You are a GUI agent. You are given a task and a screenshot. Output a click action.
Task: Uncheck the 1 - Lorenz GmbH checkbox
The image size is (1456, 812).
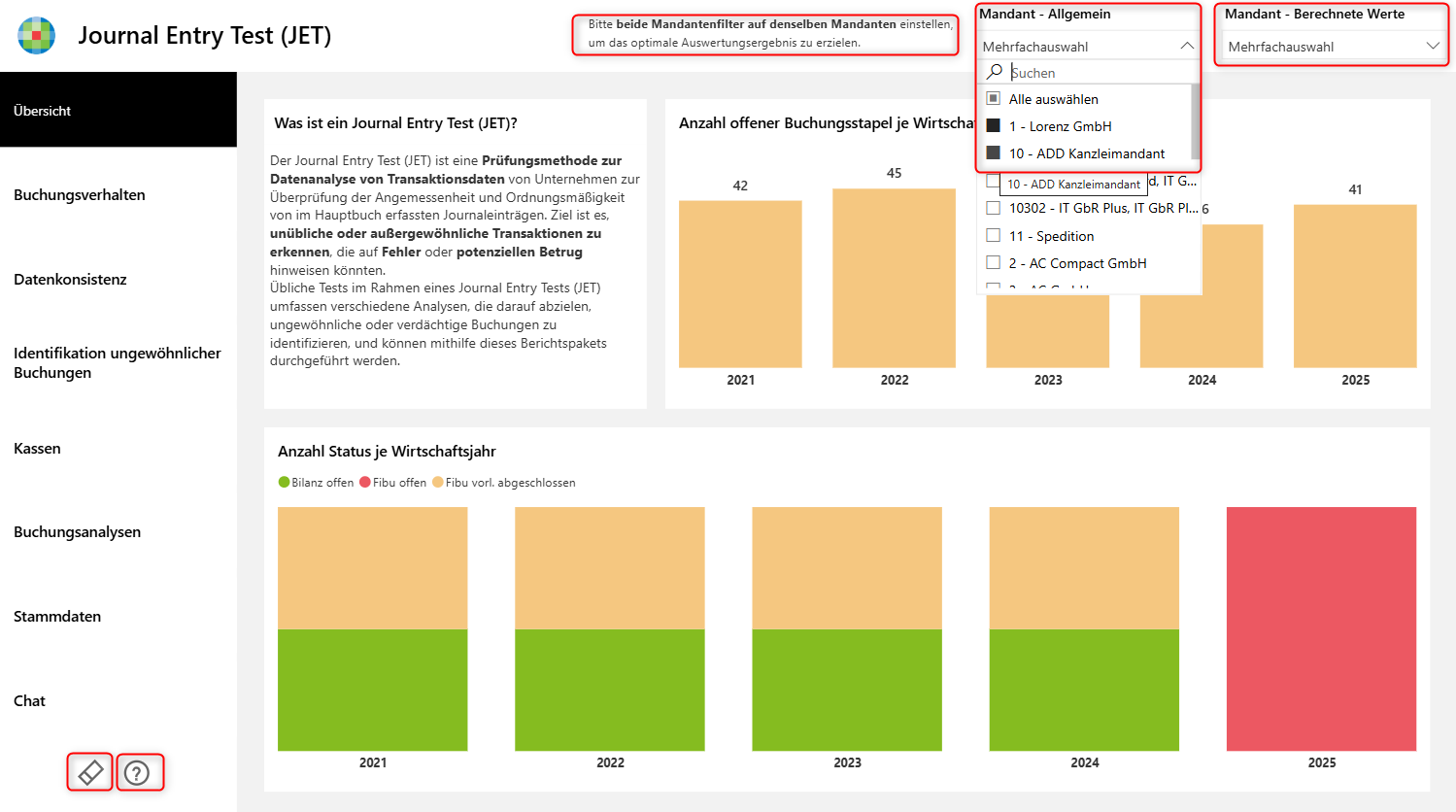993,126
